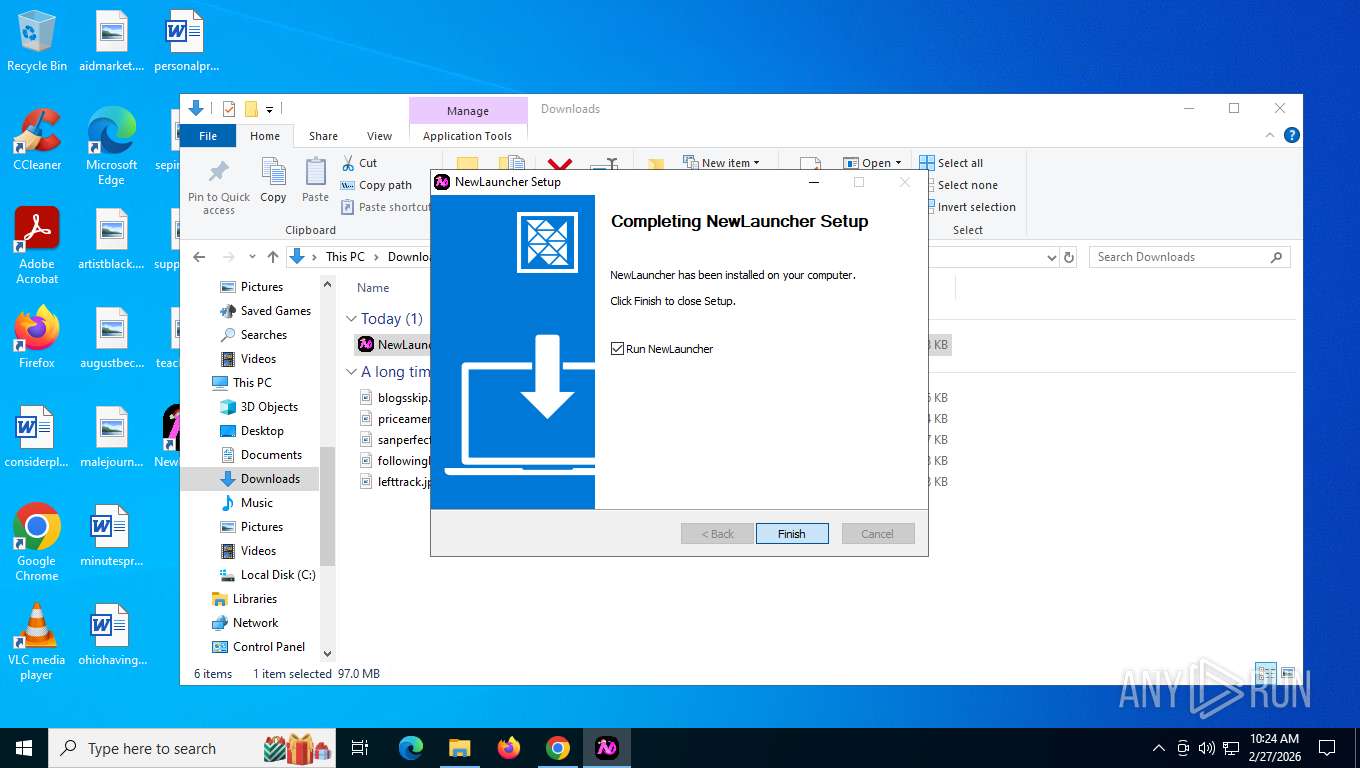The height and width of the screenshot is (768, 1360).
Task: Select the artistblack desktop file icon
Action: (x=111, y=239)
